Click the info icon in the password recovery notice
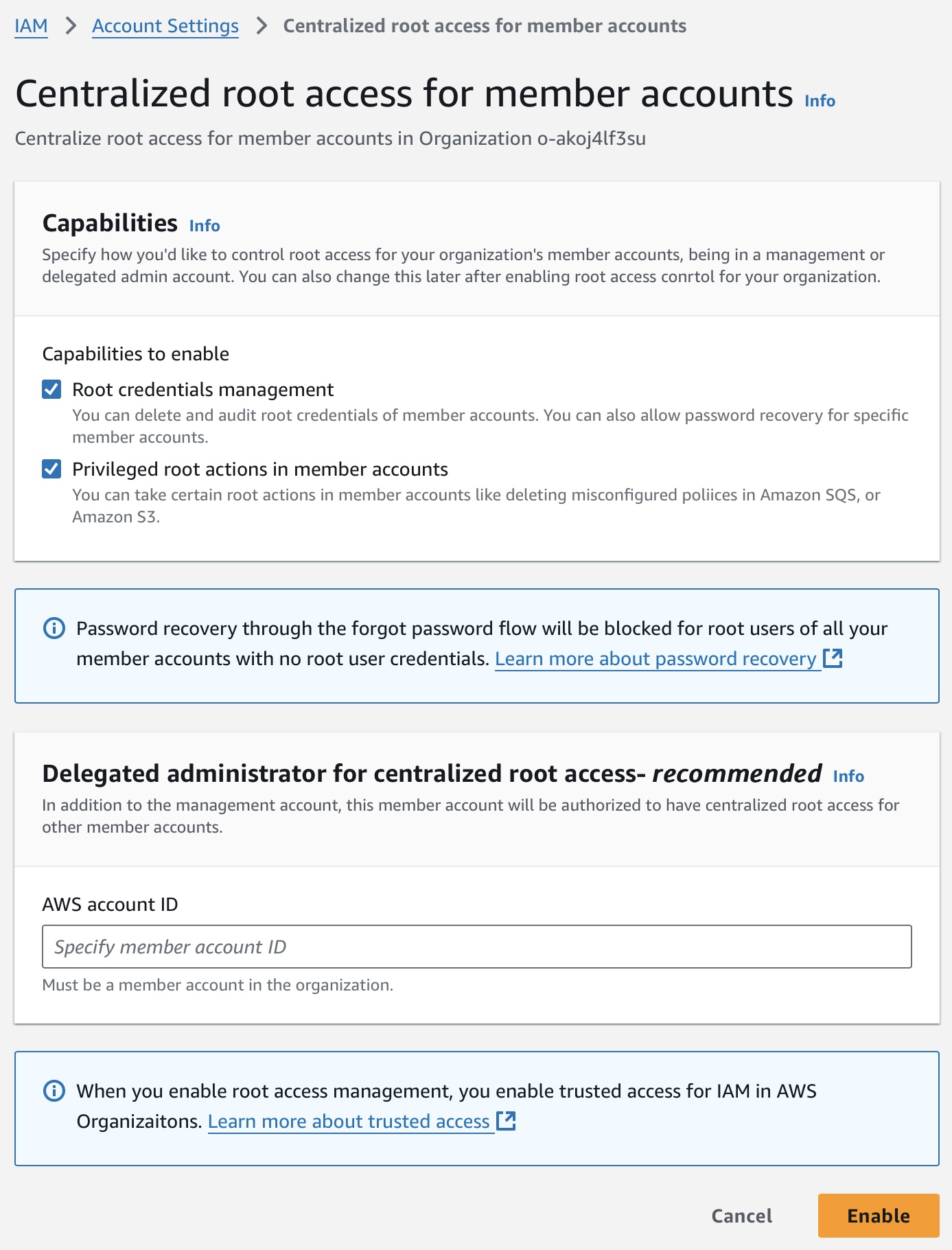 54,628
